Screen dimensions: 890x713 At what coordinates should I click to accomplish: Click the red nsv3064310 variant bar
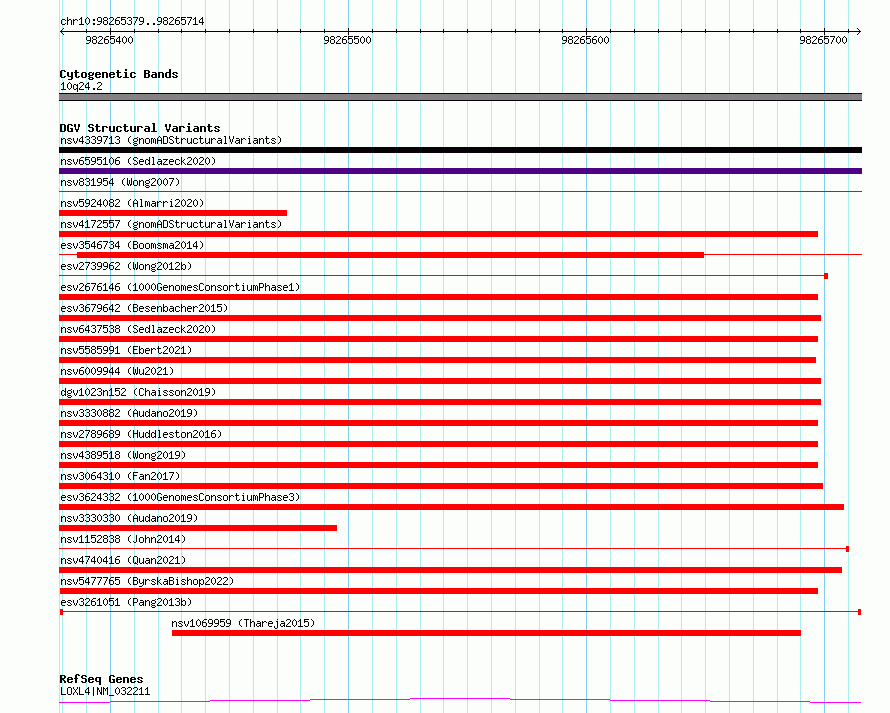point(441,486)
